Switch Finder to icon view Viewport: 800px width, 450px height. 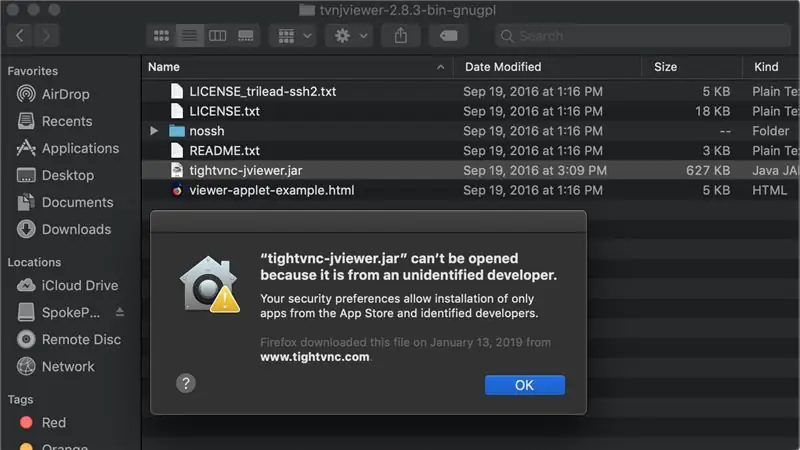pyautogui.click(x=161, y=36)
